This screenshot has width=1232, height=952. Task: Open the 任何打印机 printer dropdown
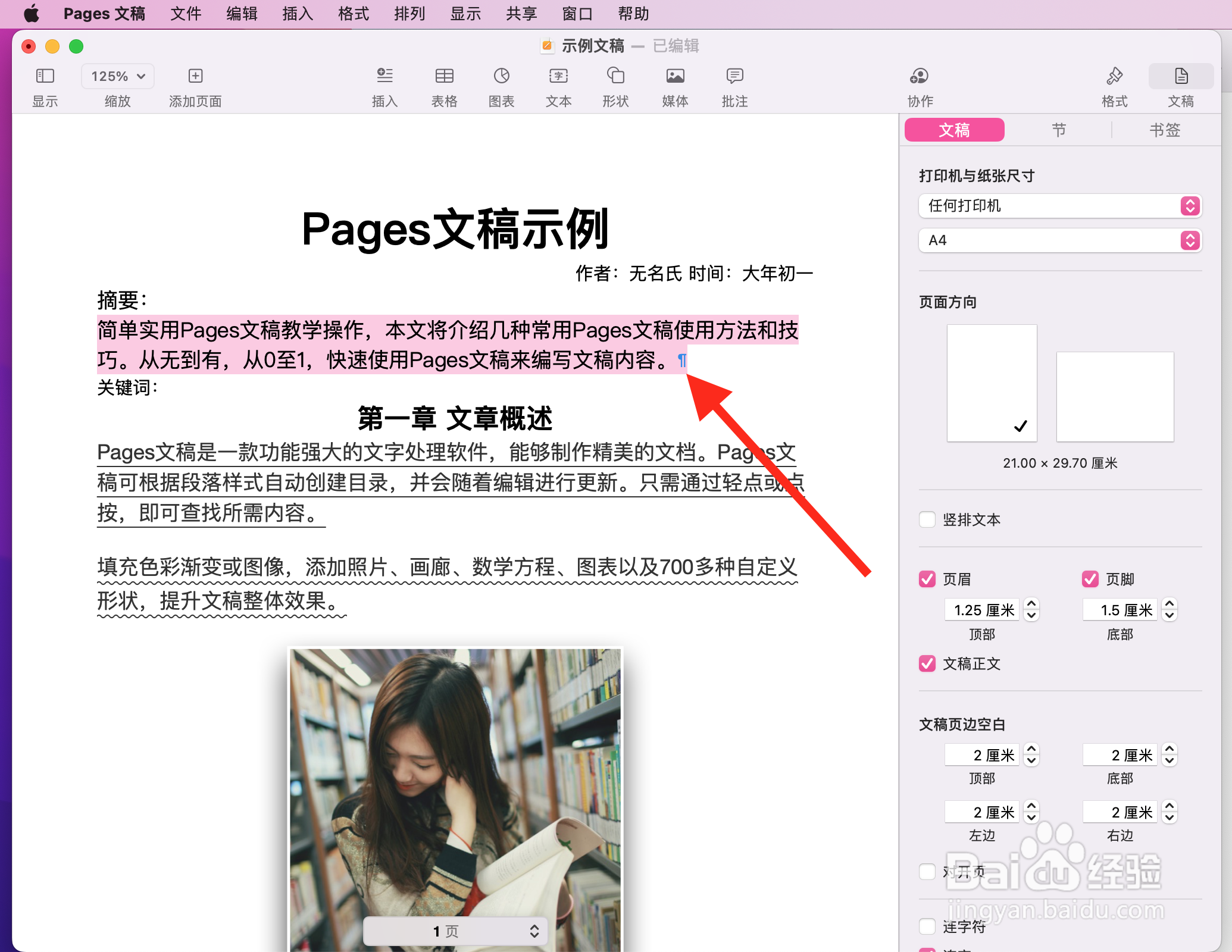1060,206
